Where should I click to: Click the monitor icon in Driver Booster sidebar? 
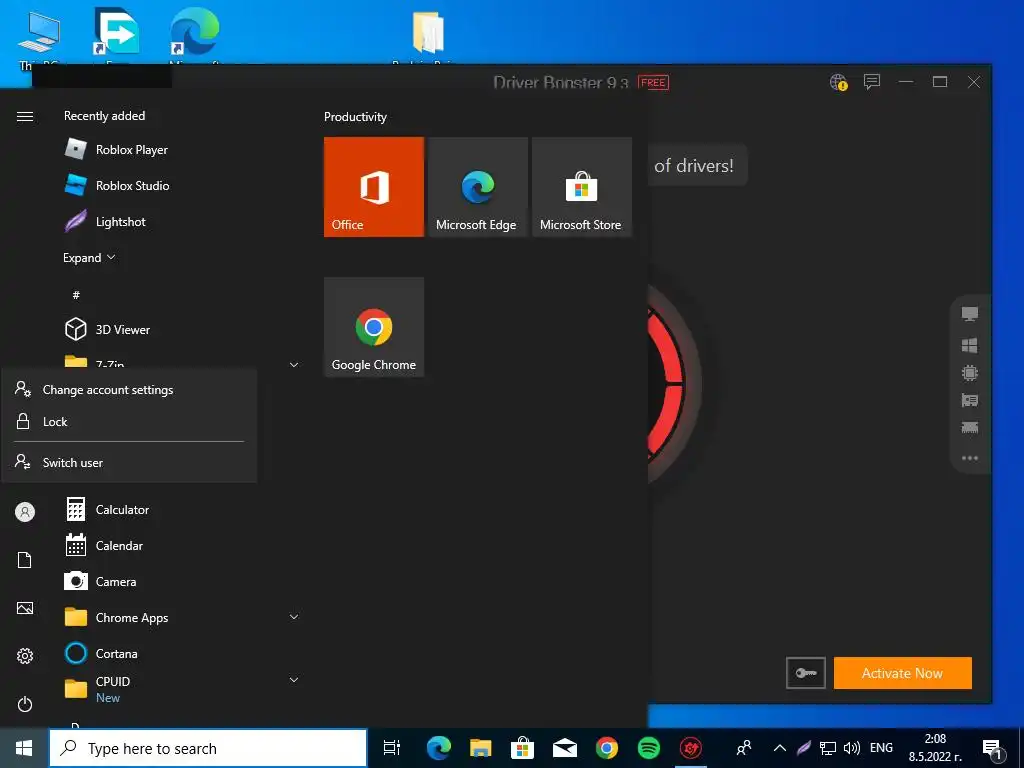tap(970, 314)
